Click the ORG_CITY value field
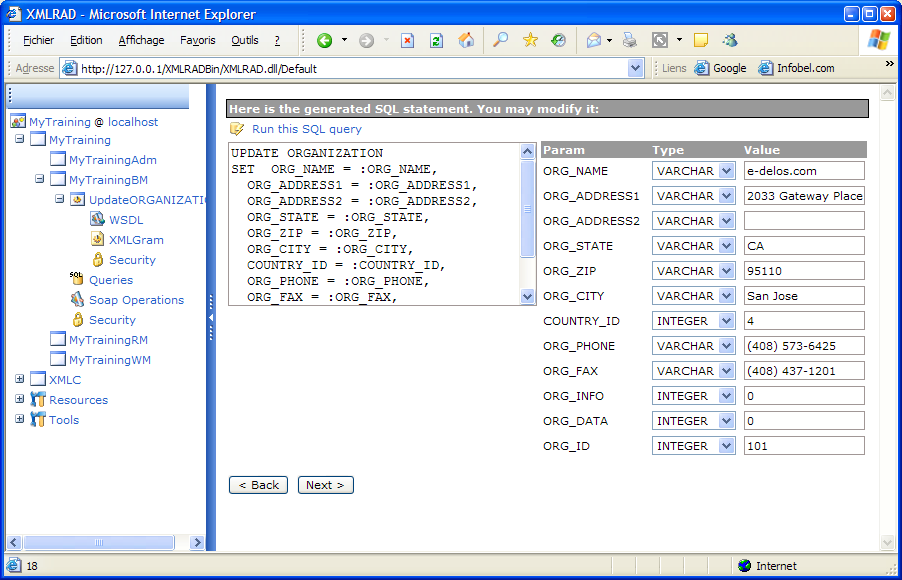Screen dimensions: 902x580 (803, 296)
